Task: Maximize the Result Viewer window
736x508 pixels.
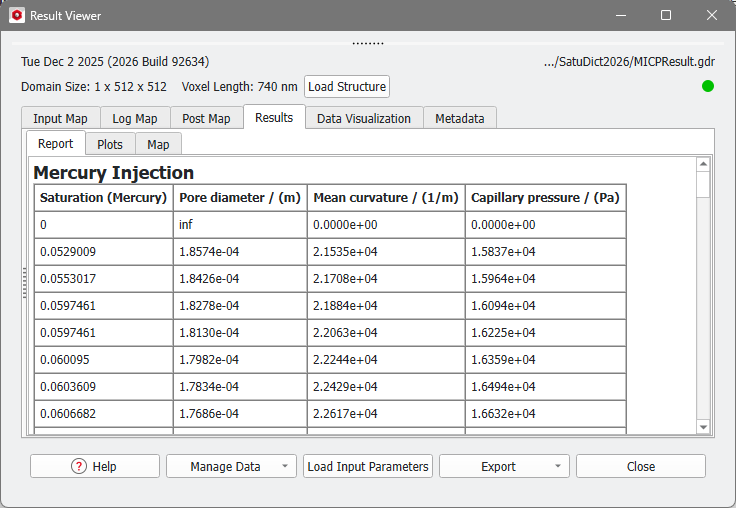Action: pyautogui.click(x=666, y=16)
